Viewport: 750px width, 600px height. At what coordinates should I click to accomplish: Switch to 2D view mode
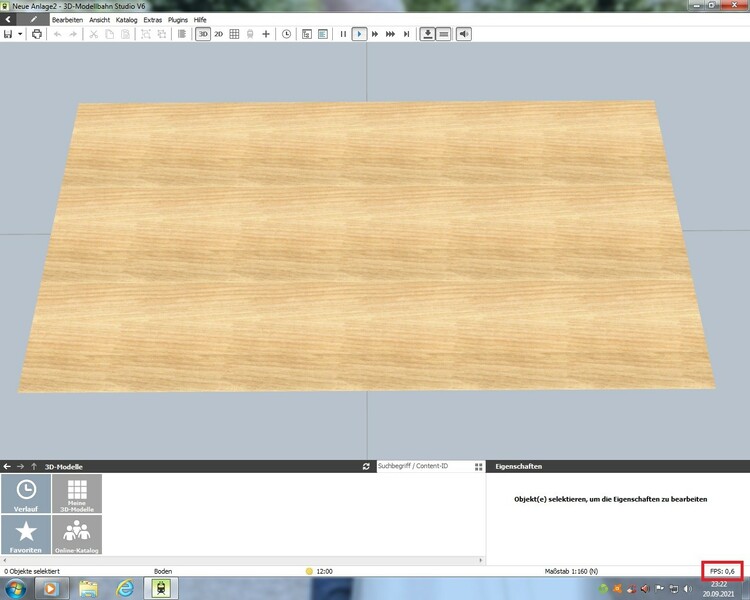219,34
